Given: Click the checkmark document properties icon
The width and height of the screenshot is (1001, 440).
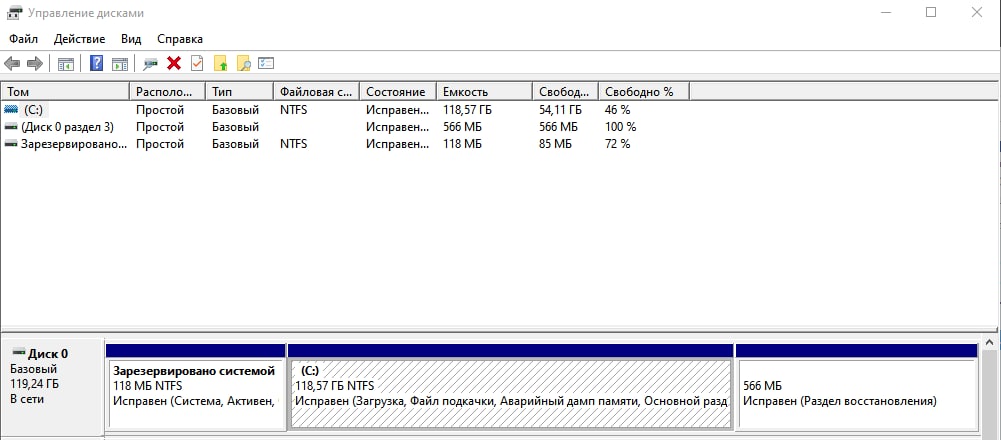Looking at the screenshot, I should 197,63.
